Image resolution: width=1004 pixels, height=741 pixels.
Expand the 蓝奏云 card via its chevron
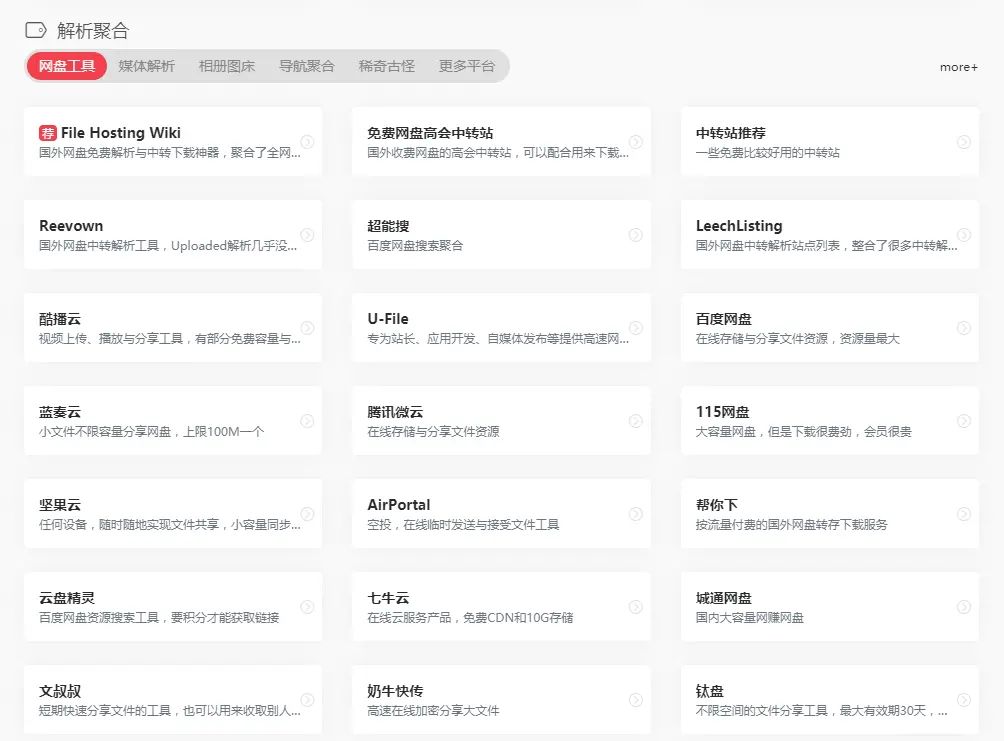coord(306,420)
